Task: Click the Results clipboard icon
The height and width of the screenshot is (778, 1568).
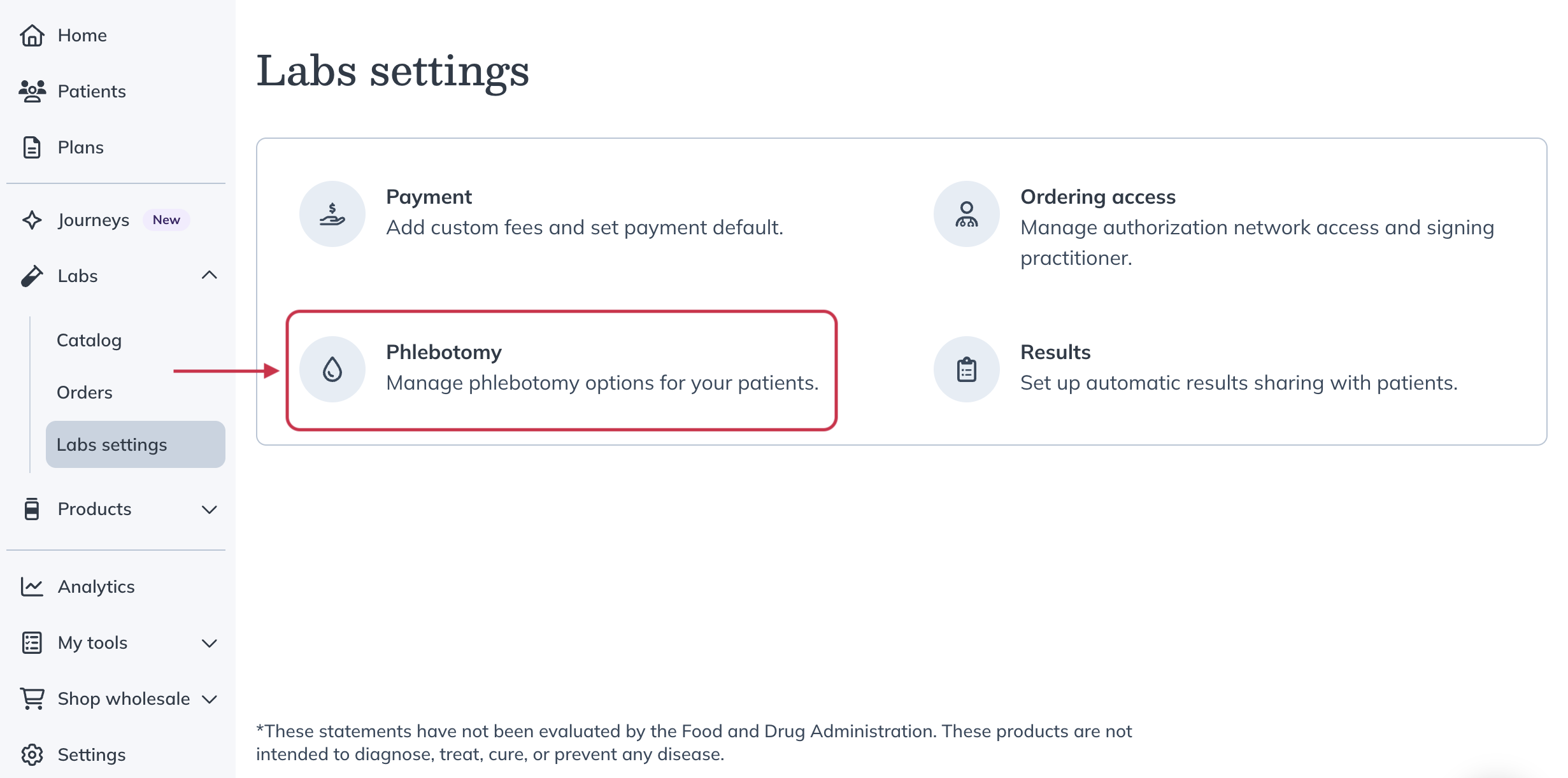Action: click(966, 369)
